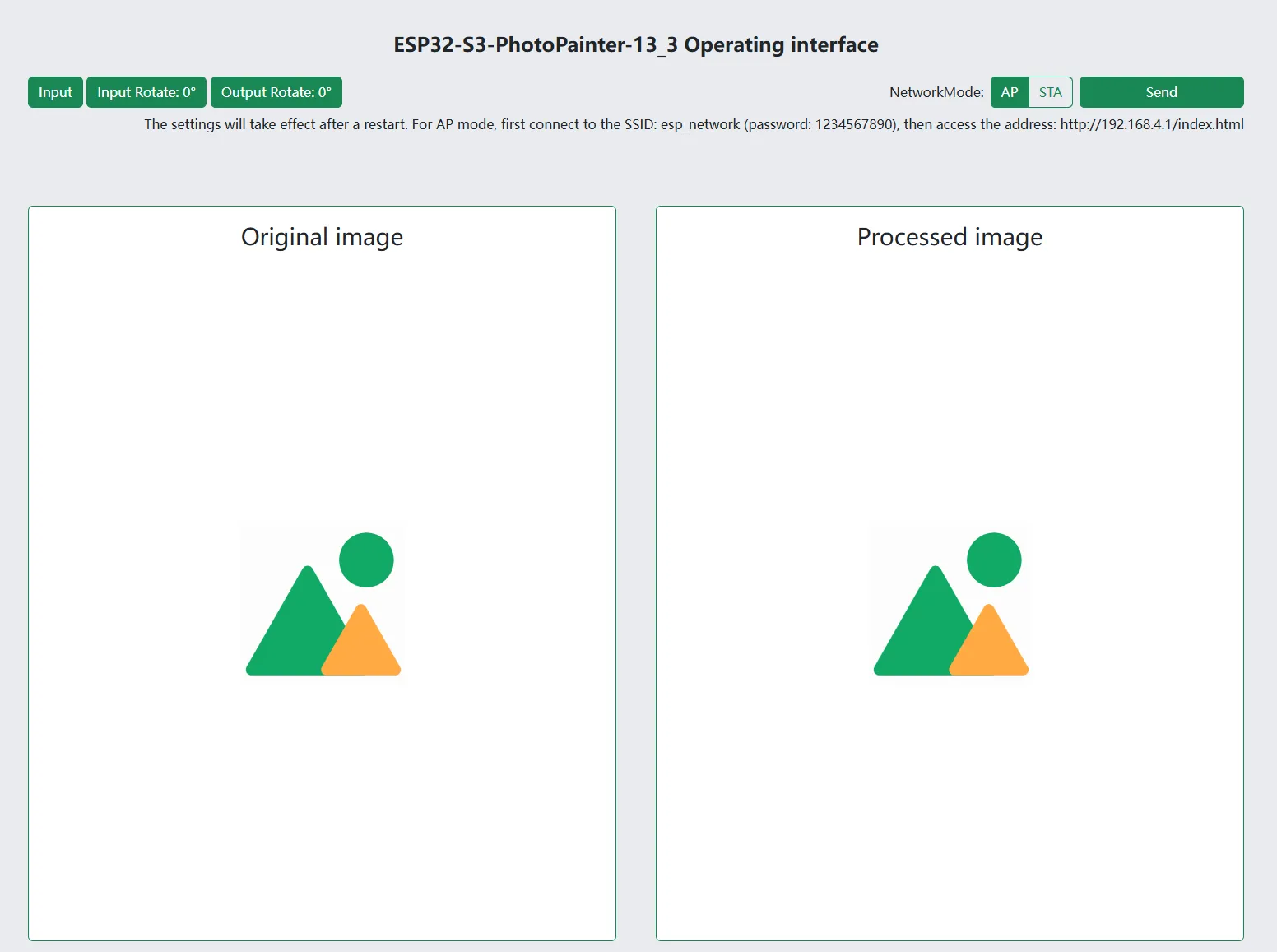The width and height of the screenshot is (1277, 952).
Task: Click the green sun circle in Original image
Action: tap(366, 560)
